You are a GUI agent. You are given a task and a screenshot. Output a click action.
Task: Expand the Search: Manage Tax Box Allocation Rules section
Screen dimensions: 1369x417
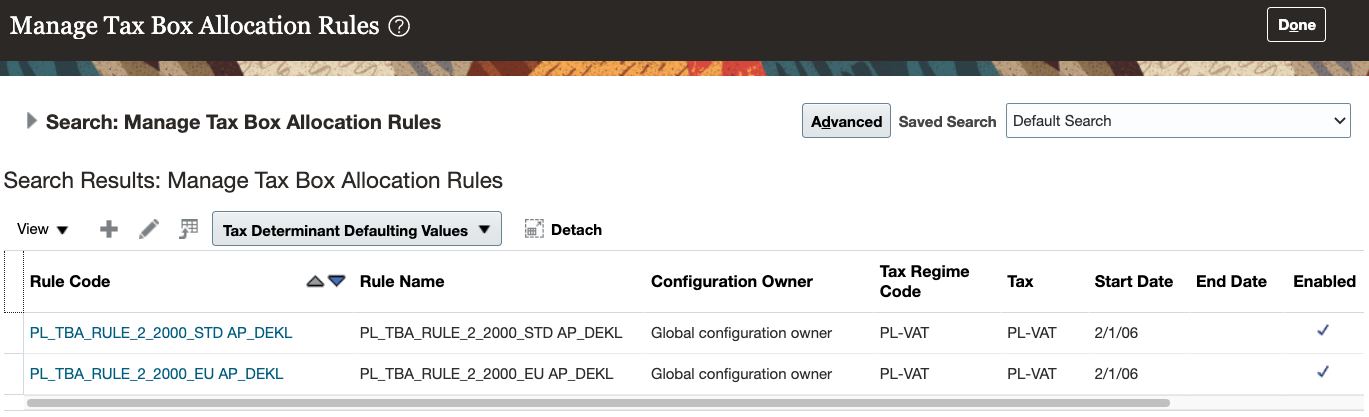coord(32,121)
